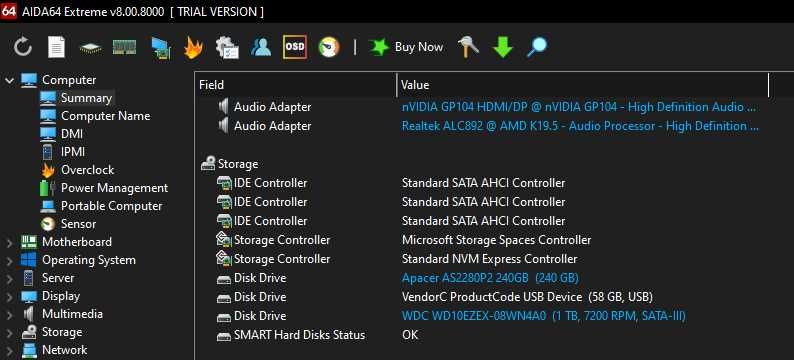The width and height of the screenshot is (794, 360).
Task: Click the AIDA64 app icon in title bar
Action: click(9, 11)
